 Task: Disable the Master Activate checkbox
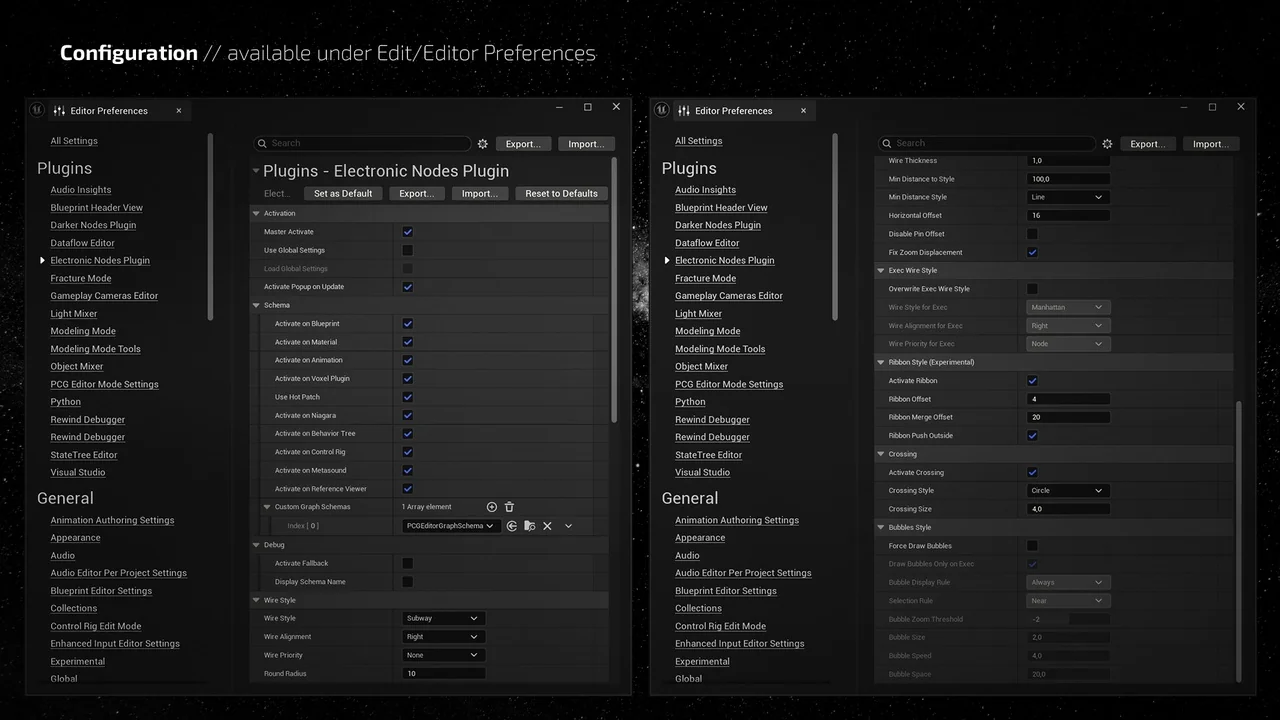pos(407,231)
